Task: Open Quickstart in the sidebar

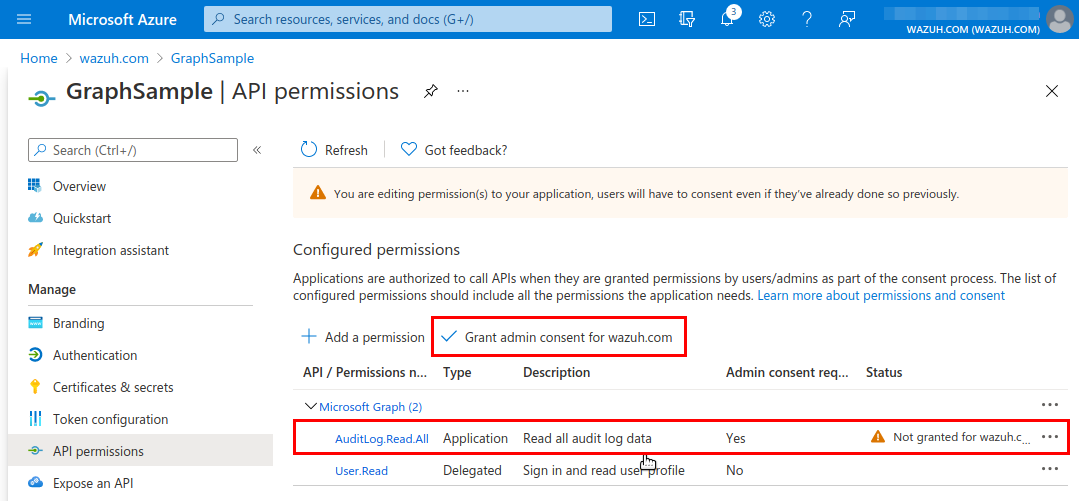Action: pyautogui.click(x=82, y=219)
